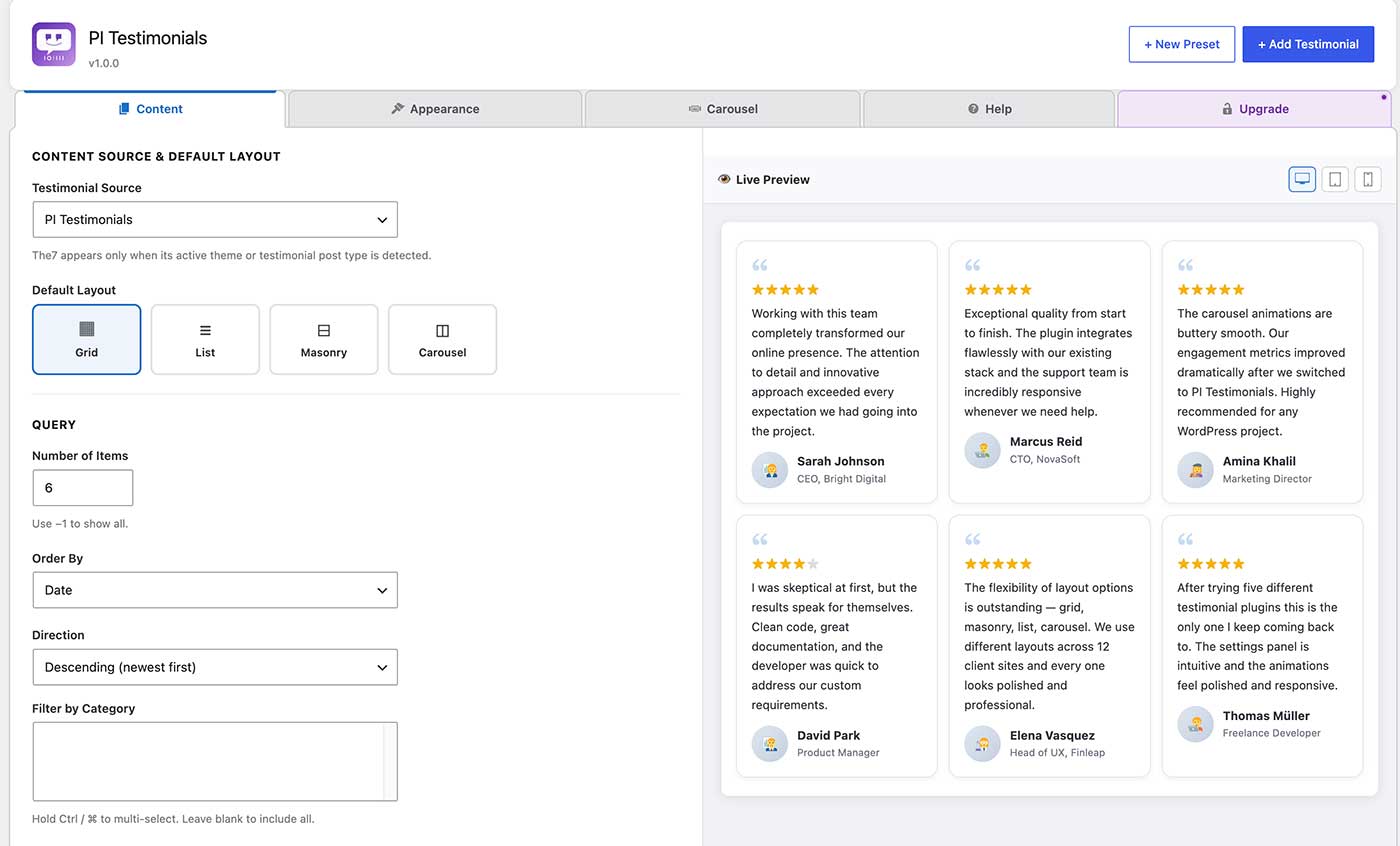Open the Content tab
1400x846 pixels.
coord(150,109)
